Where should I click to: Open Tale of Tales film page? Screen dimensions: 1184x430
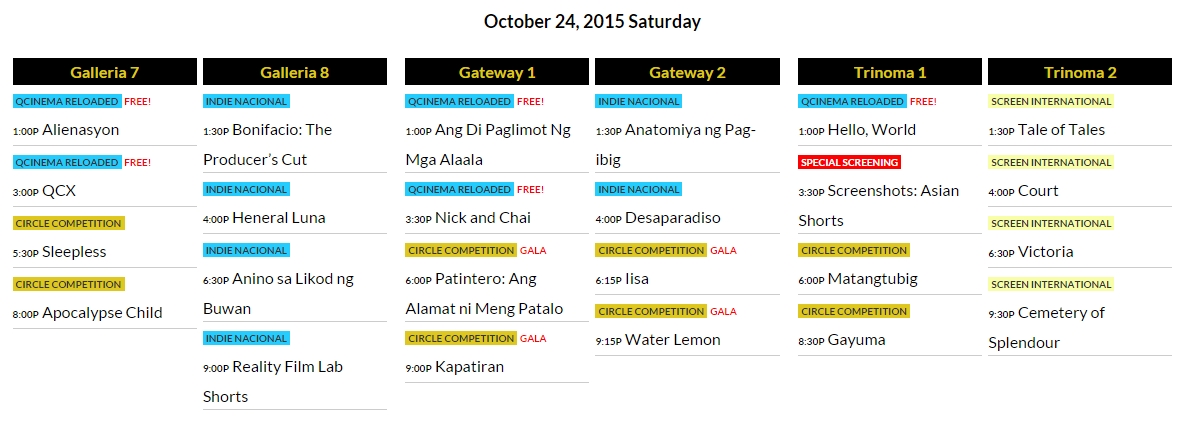pyautogui.click(x=1061, y=130)
